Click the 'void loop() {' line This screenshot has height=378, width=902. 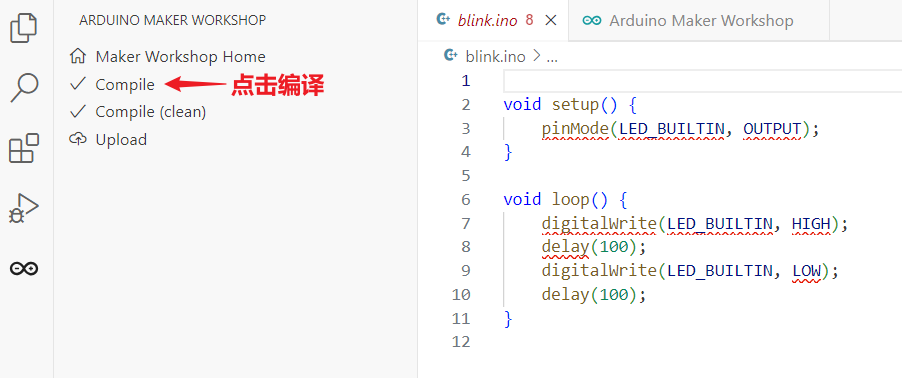(x=564, y=200)
